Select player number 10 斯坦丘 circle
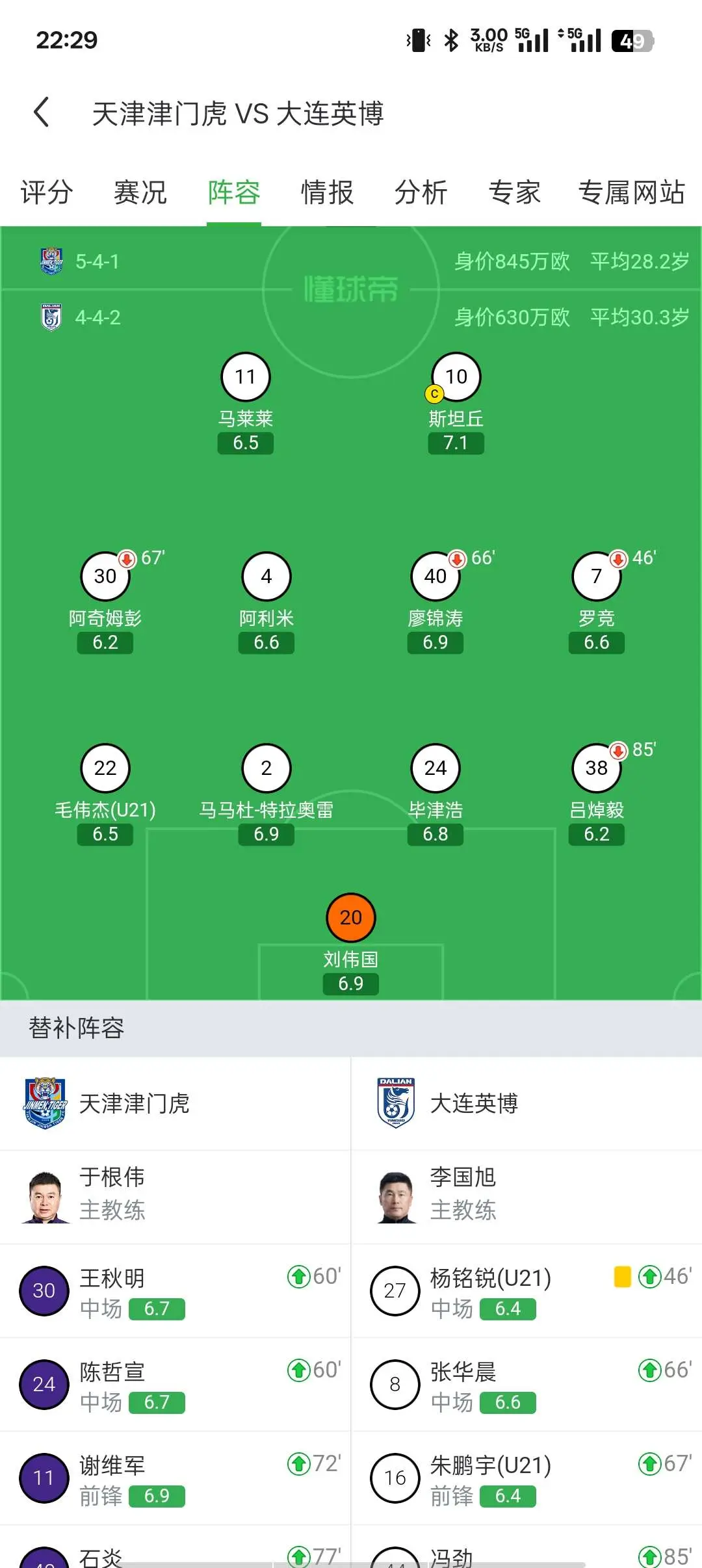The width and height of the screenshot is (702, 1568). (456, 376)
